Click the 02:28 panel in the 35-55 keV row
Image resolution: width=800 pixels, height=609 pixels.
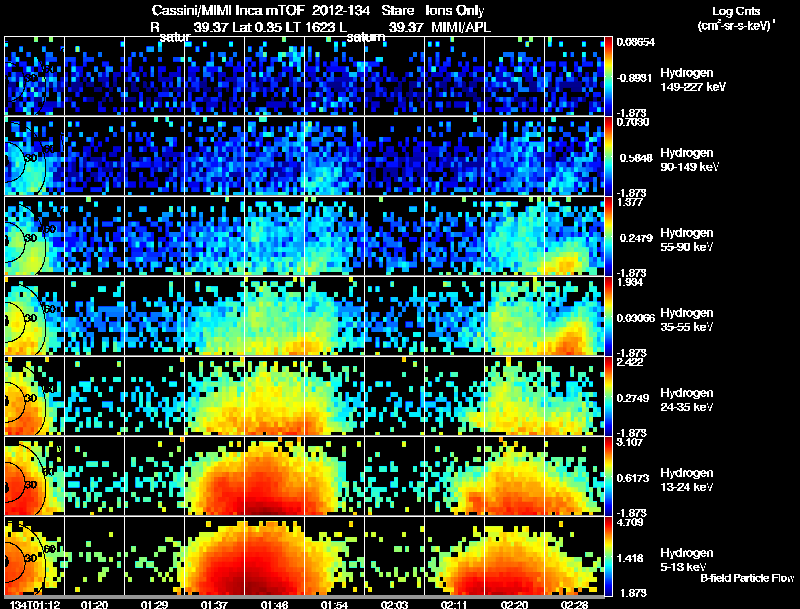click(x=574, y=316)
